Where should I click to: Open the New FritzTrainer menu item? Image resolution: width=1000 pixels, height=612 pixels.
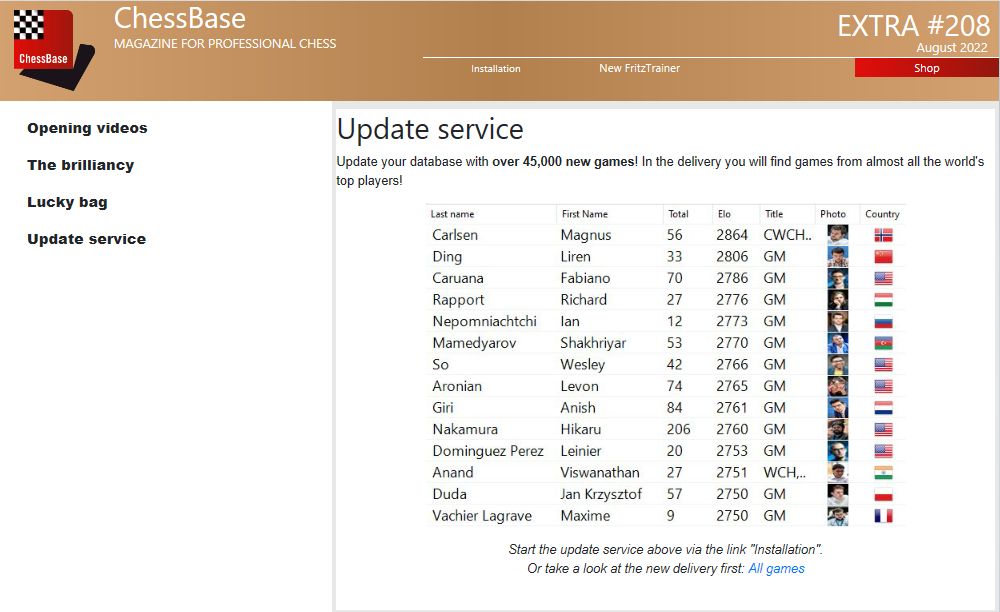[639, 68]
